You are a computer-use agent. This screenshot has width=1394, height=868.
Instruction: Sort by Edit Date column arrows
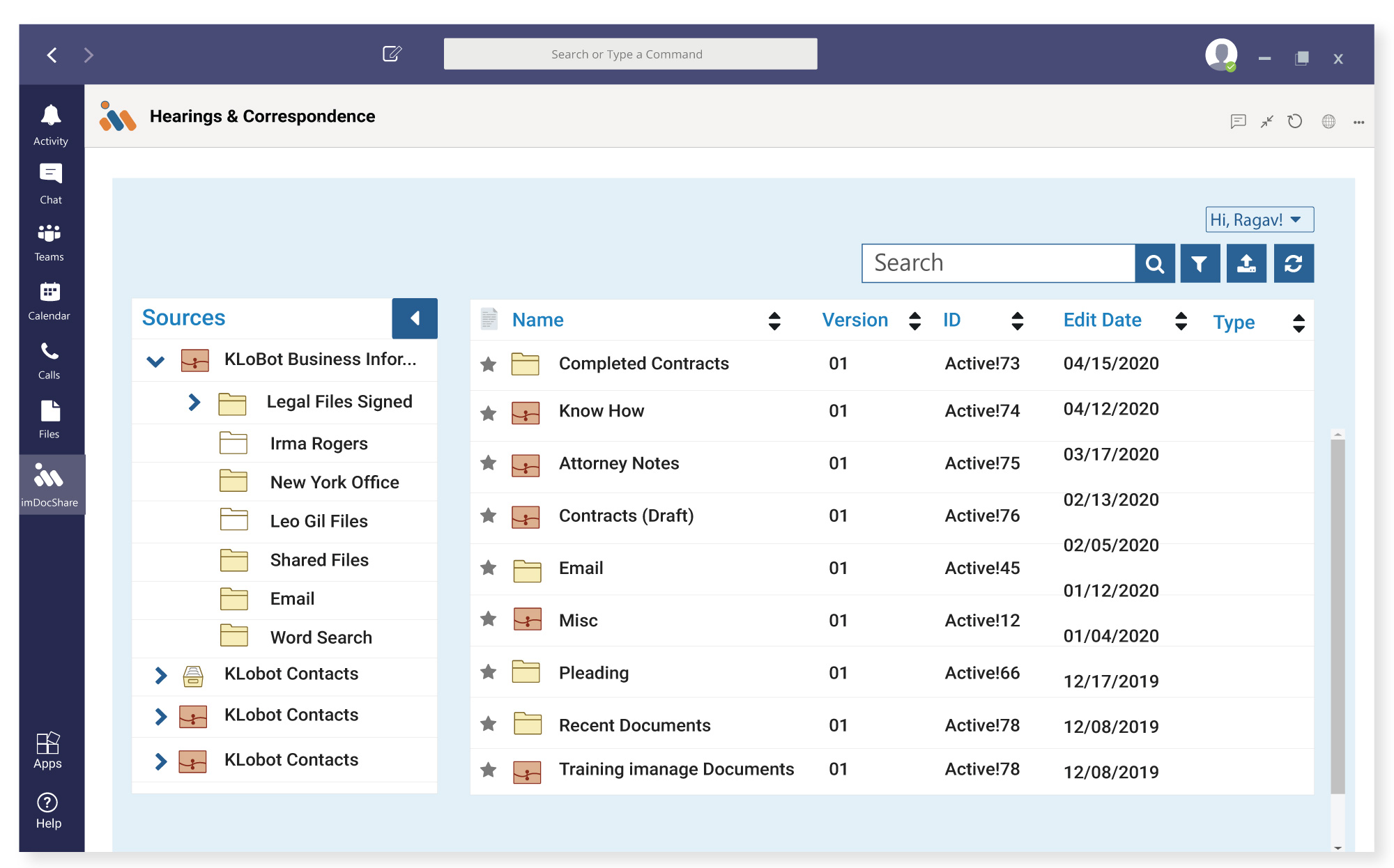coord(1181,320)
